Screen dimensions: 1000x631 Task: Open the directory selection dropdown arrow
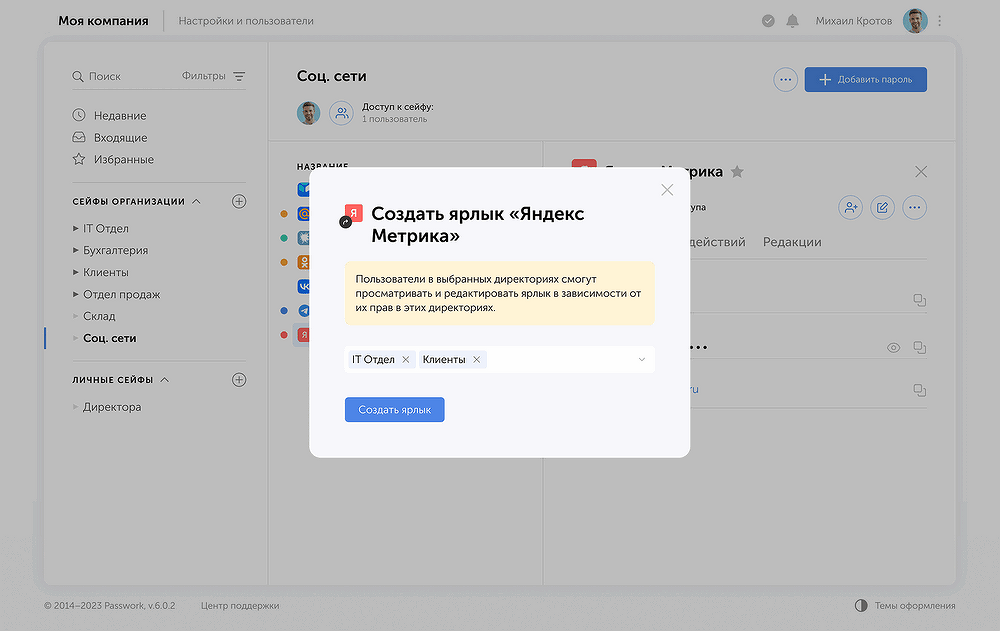[x=641, y=360]
